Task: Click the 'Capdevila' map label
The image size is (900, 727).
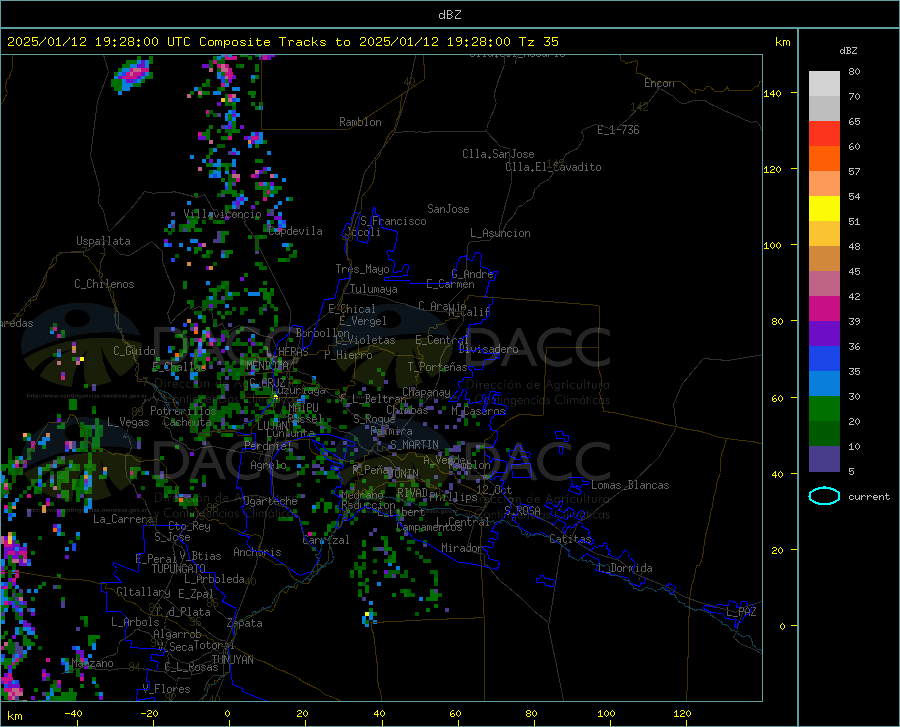Action: [x=295, y=231]
